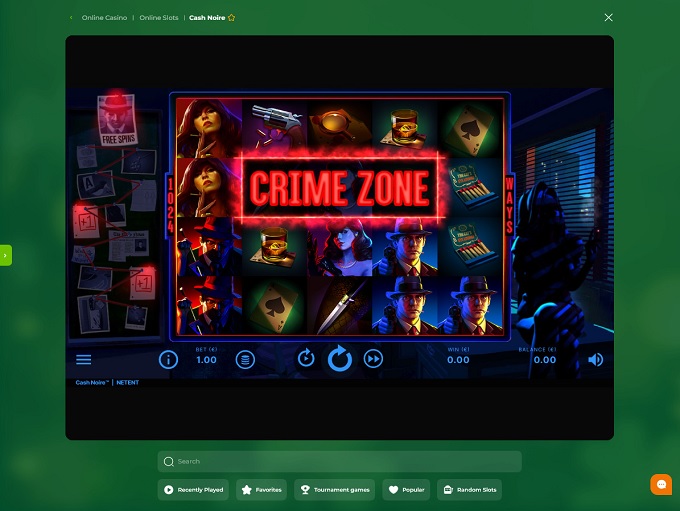Mute the game sound
This screenshot has width=680, height=511.
click(596, 359)
